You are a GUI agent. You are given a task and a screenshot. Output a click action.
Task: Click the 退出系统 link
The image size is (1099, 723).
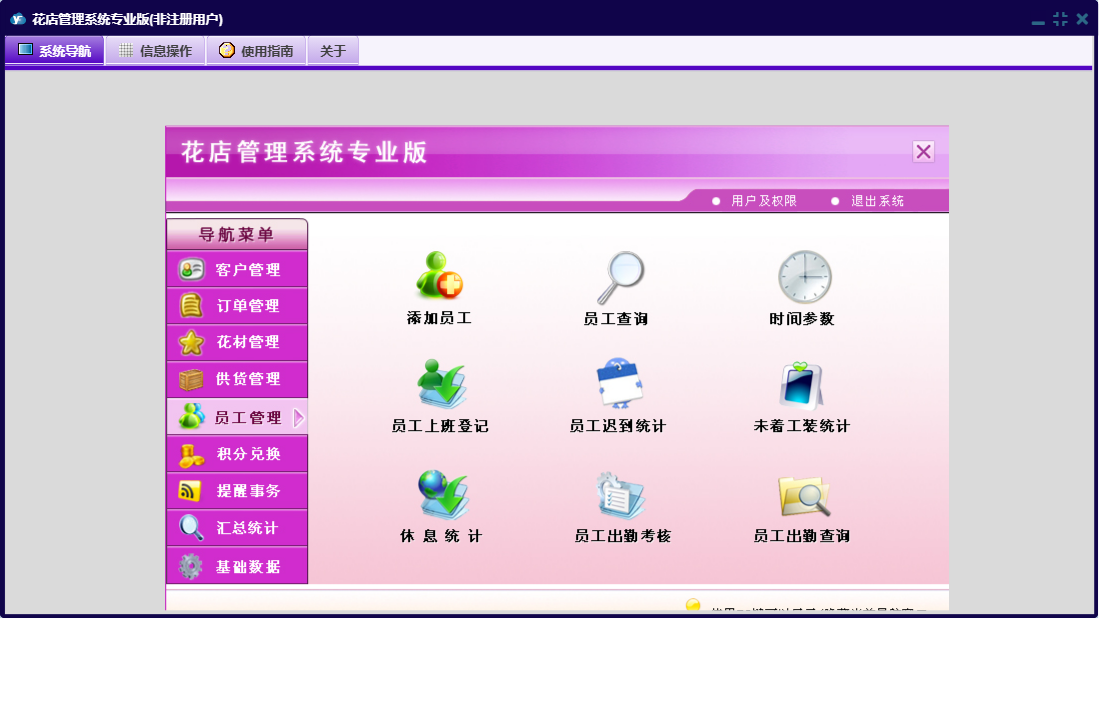[877, 201]
